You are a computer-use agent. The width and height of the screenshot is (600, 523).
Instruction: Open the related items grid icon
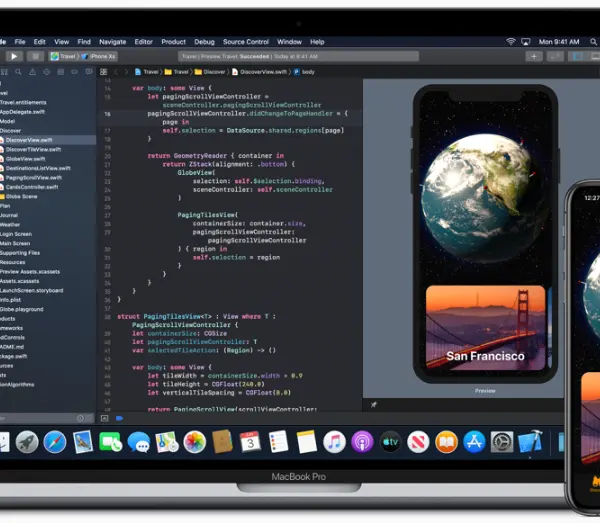pos(103,72)
